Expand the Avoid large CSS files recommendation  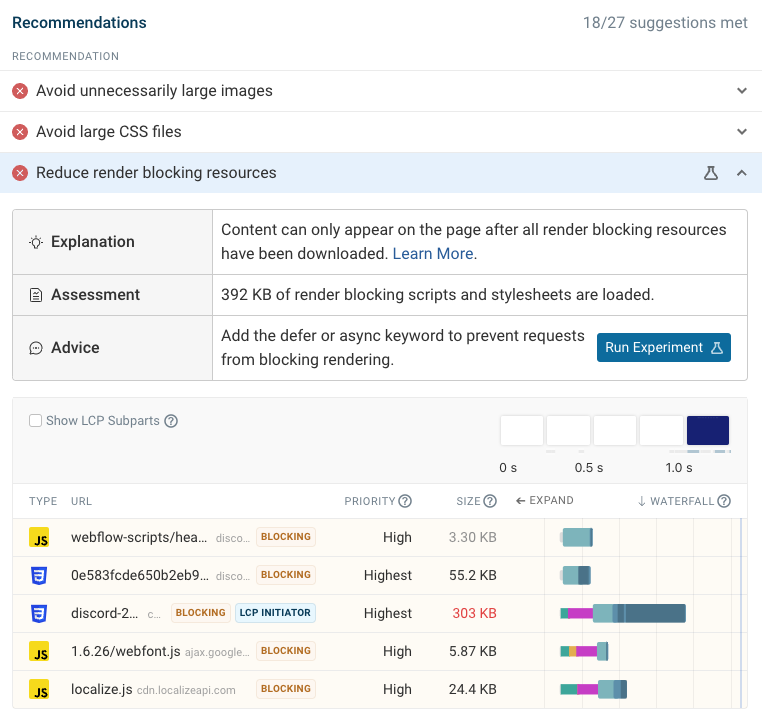(x=742, y=132)
